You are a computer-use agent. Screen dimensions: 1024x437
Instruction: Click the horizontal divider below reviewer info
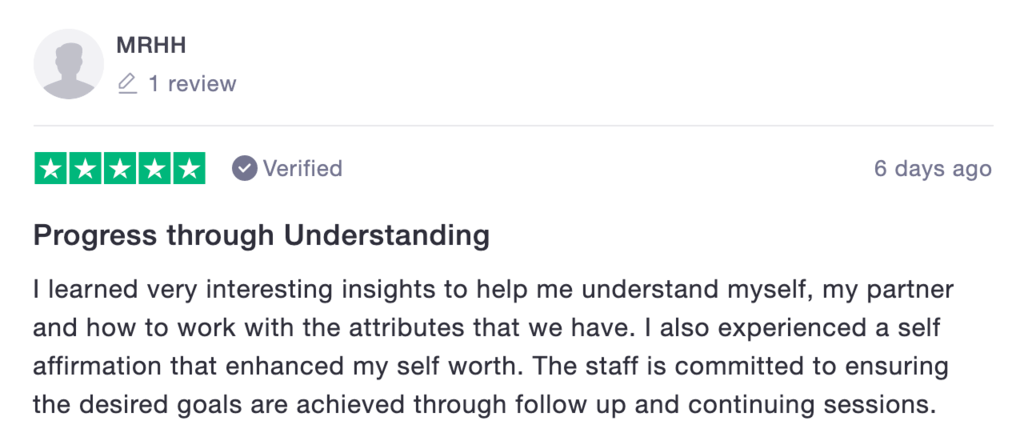pyautogui.click(x=514, y=126)
